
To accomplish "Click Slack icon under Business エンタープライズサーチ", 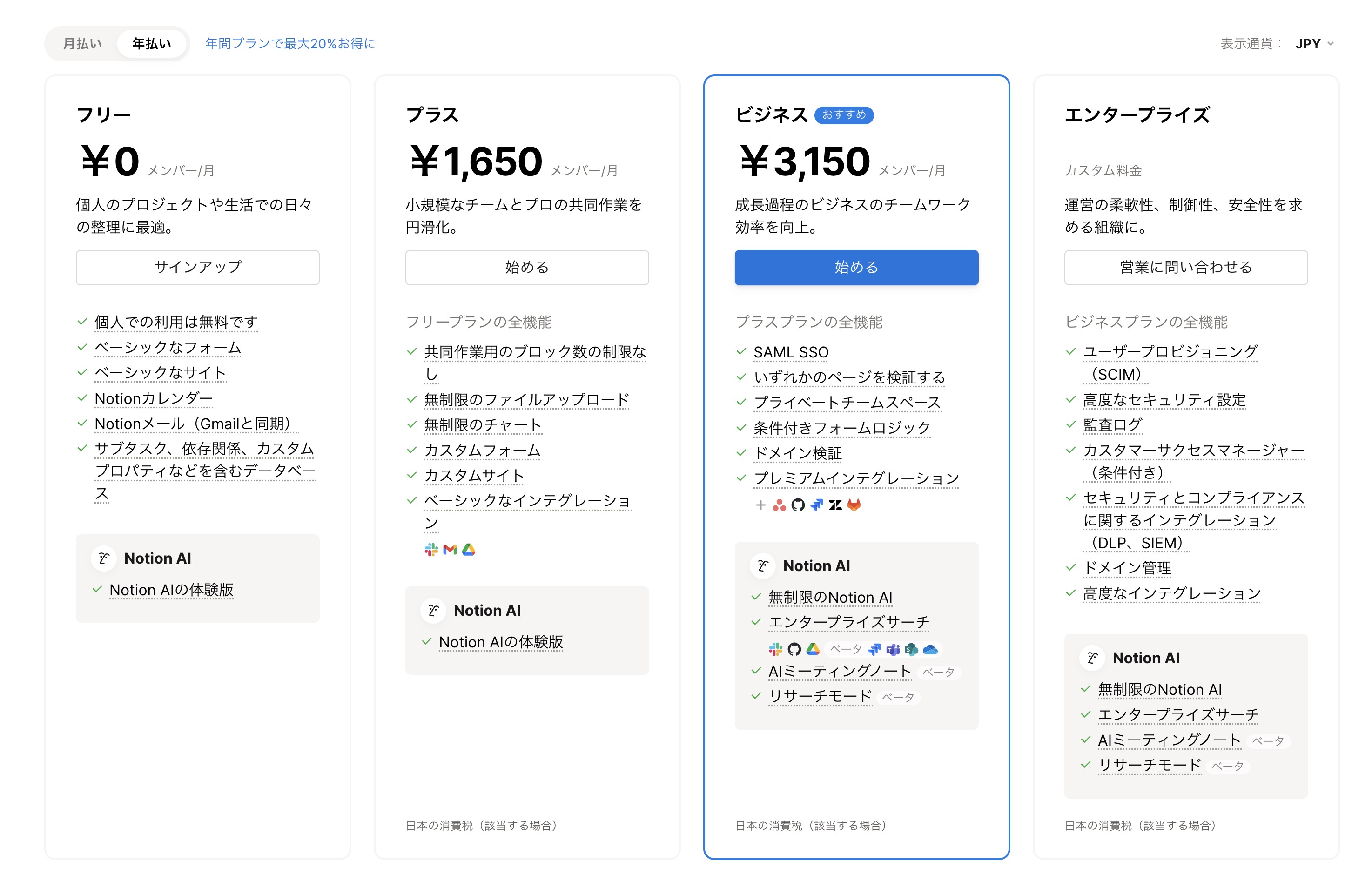I will click(x=776, y=649).
